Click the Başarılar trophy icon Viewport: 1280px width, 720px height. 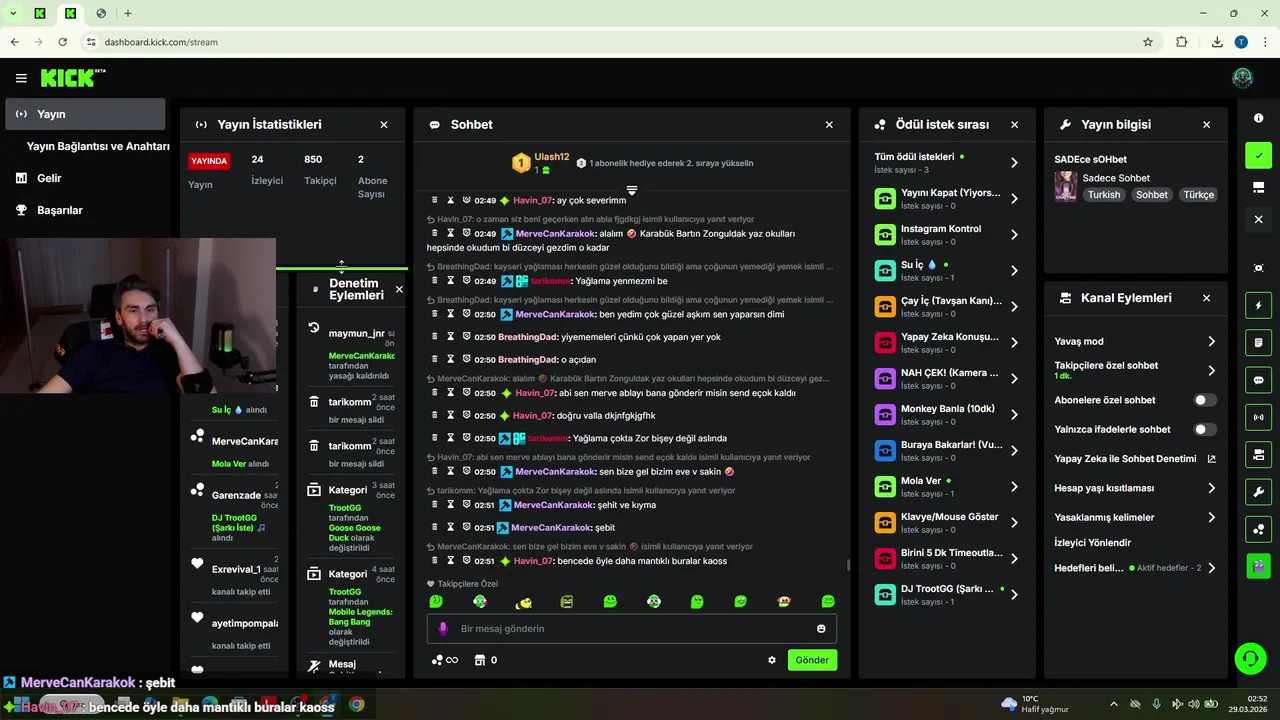point(21,210)
